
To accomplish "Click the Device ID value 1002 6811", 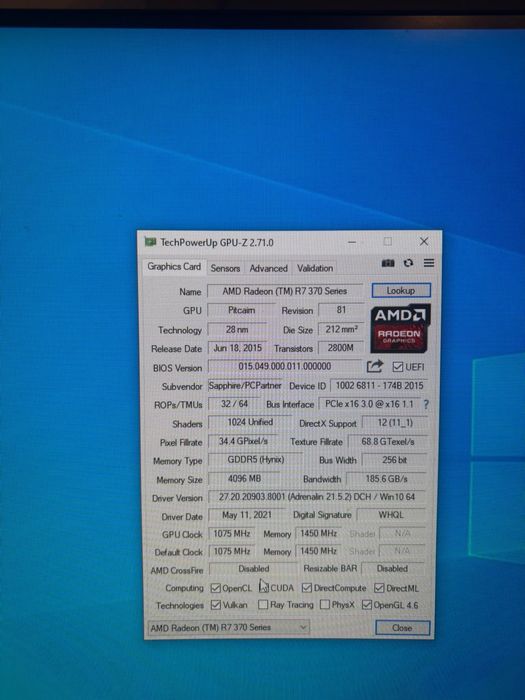I will click(x=379, y=385).
